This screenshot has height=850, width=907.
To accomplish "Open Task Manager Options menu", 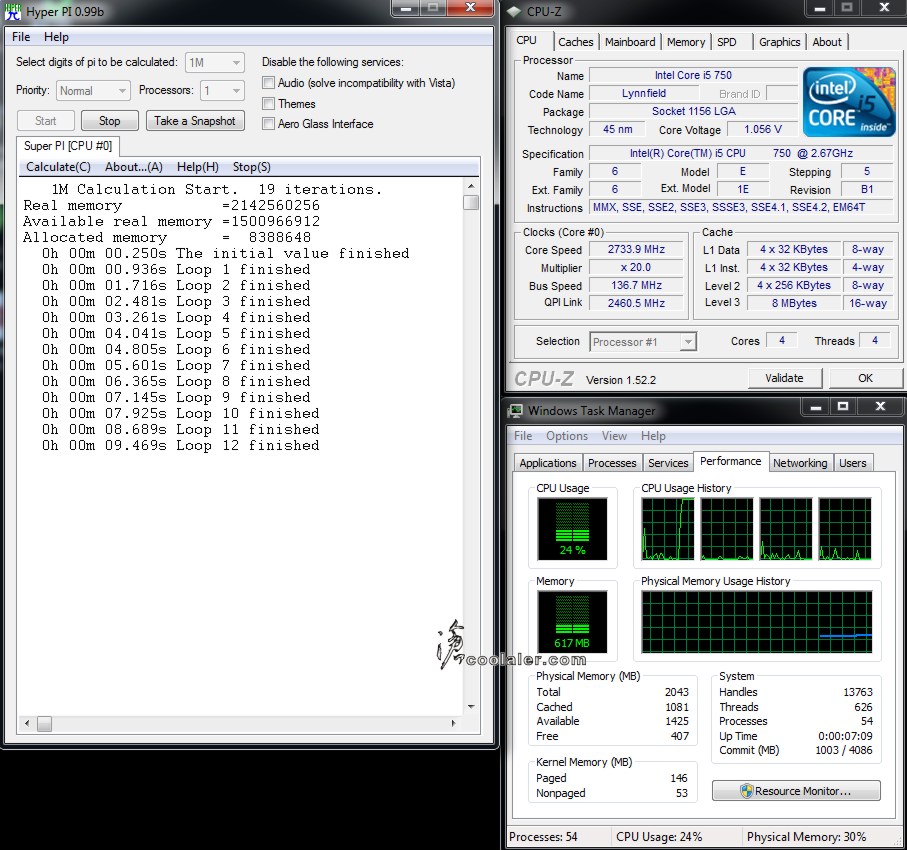I will 567,436.
